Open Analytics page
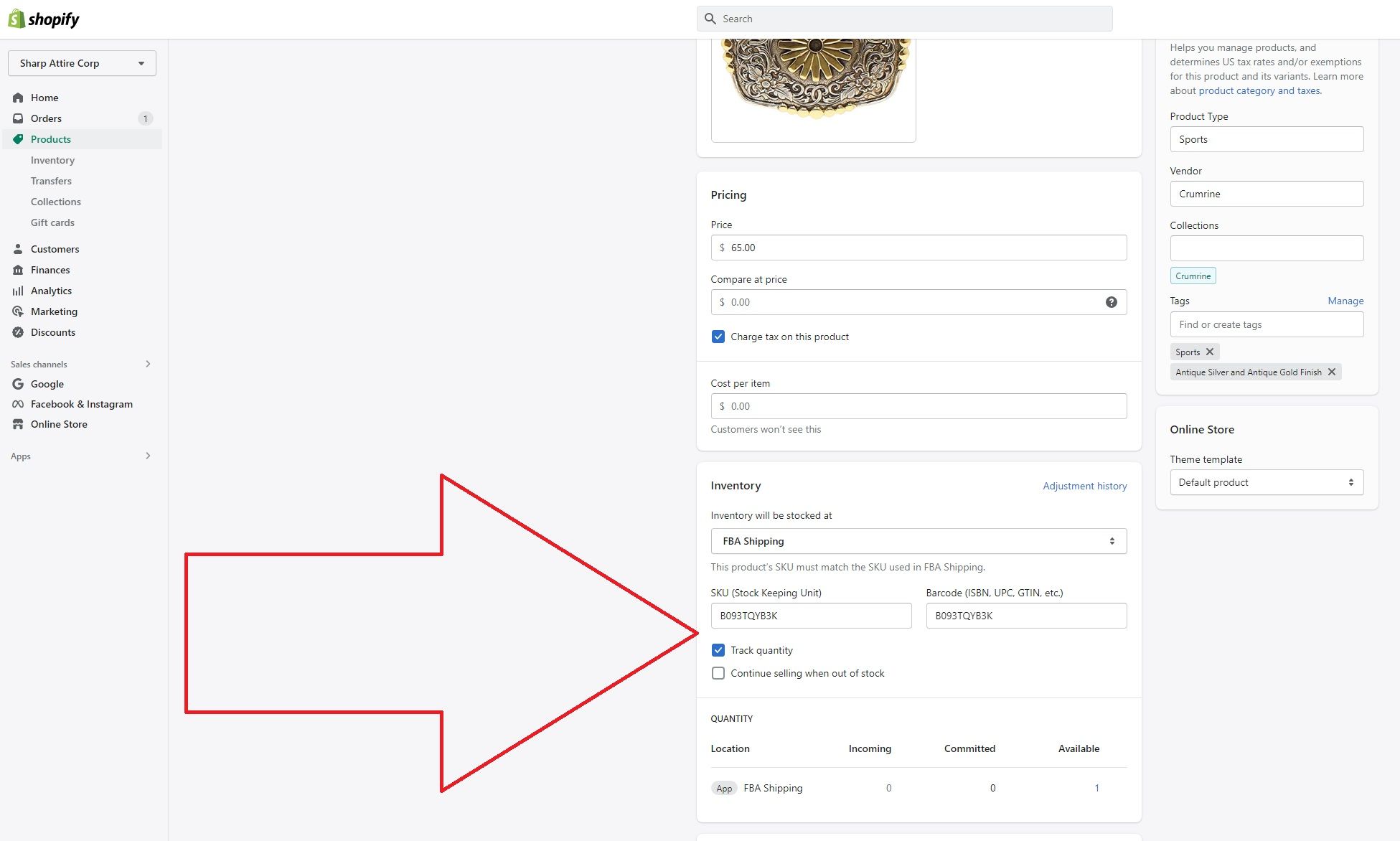The height and width of the screenshot is (841, 1400). (51, 291)
